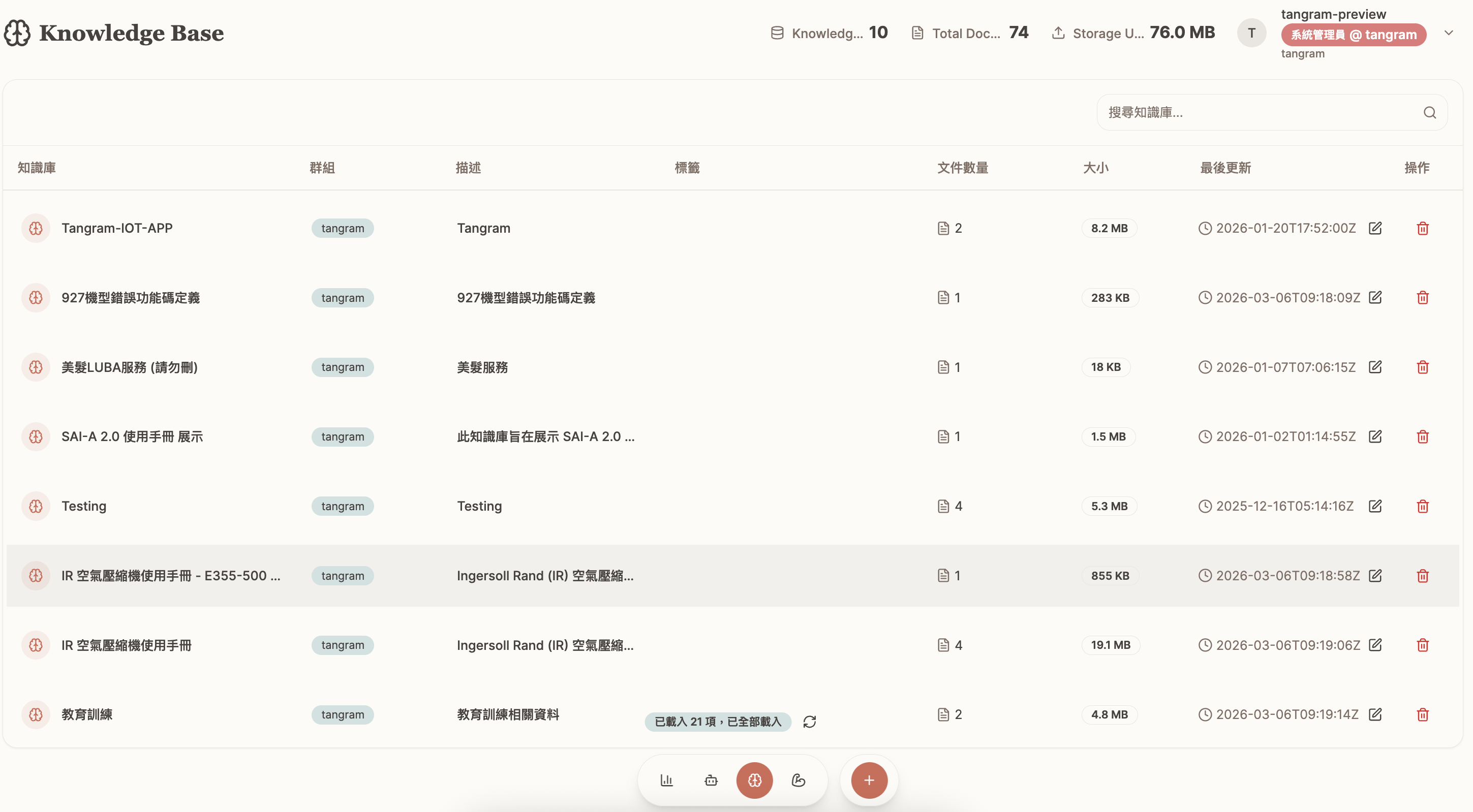Edit the Tangram-IOT-APP knowledge base
The height and width of the screenshot is (812, 1473).
pos(1375,228)
